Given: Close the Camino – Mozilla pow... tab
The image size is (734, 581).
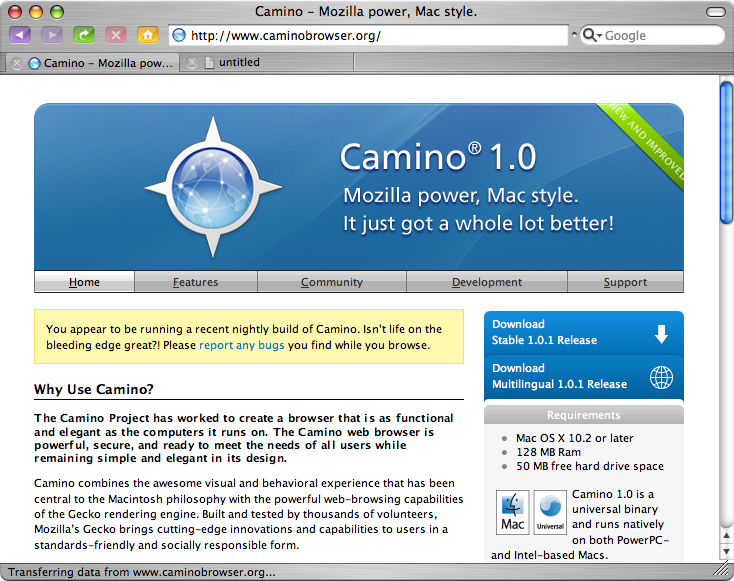Looking at the screenshot, I should click(16, 63).
